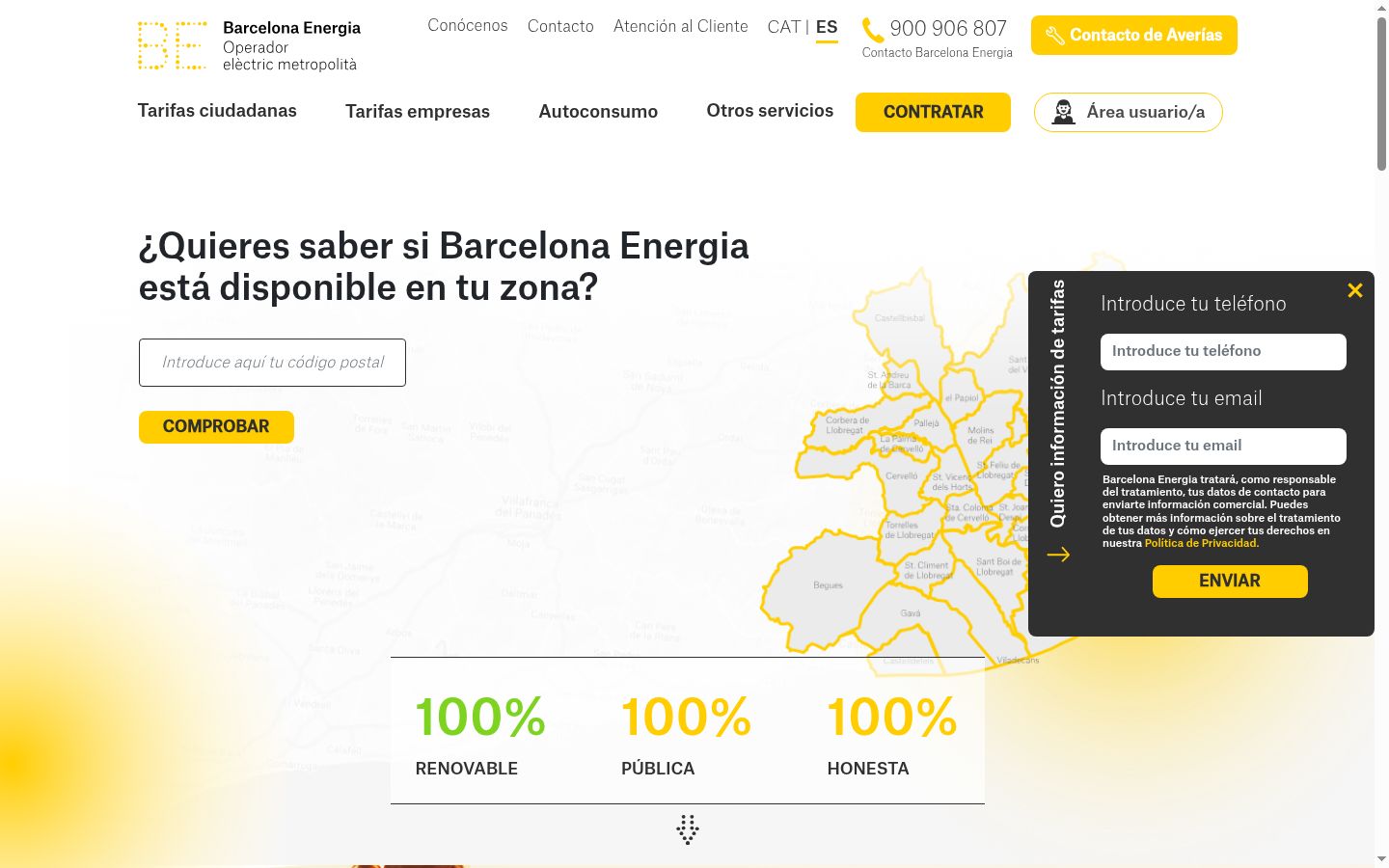Click the user avatar icon in Área usuario/a
Screen dimensions: 1389x868
pos(1064,112)
